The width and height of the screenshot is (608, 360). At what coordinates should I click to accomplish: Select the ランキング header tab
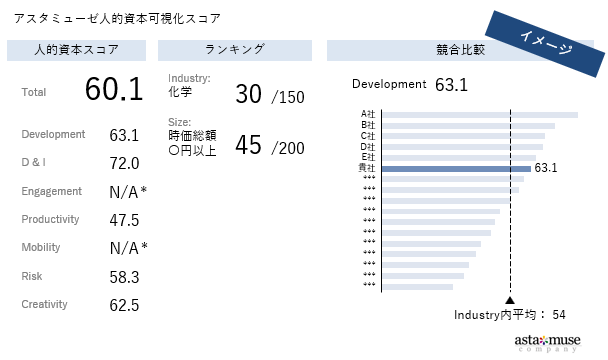pos(235,50)
